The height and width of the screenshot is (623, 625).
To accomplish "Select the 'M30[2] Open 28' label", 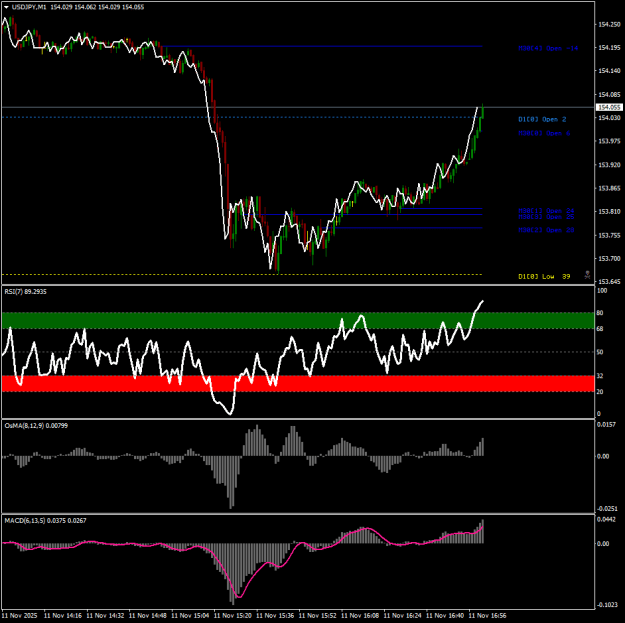I will 546,230.
